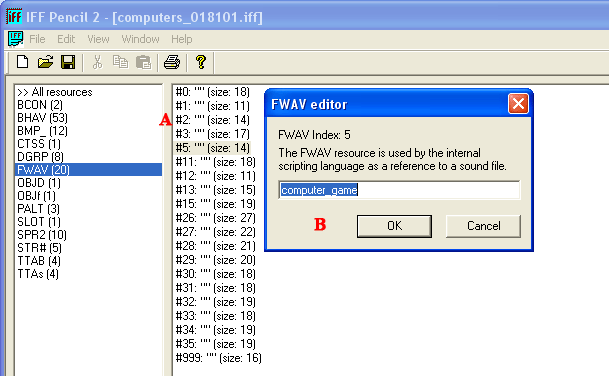Viewport: 609px width, 376px height.
Task: Select resource #11 (size: 18)
Action: tap(216, 162)
